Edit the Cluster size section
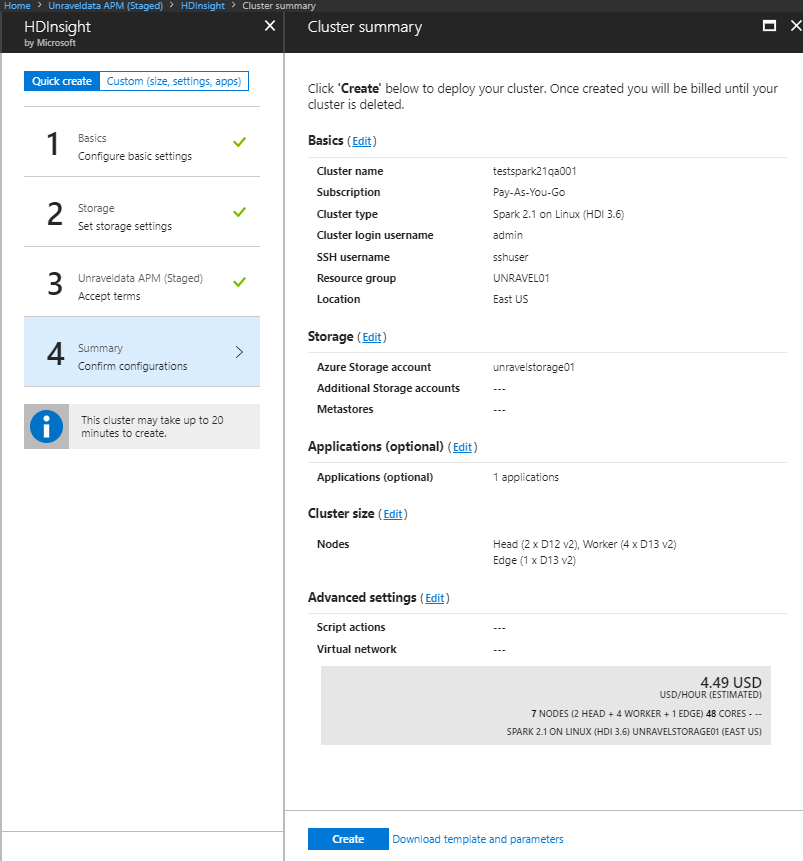The height and width of the screenshot is (861, 803). pos(393,514)
